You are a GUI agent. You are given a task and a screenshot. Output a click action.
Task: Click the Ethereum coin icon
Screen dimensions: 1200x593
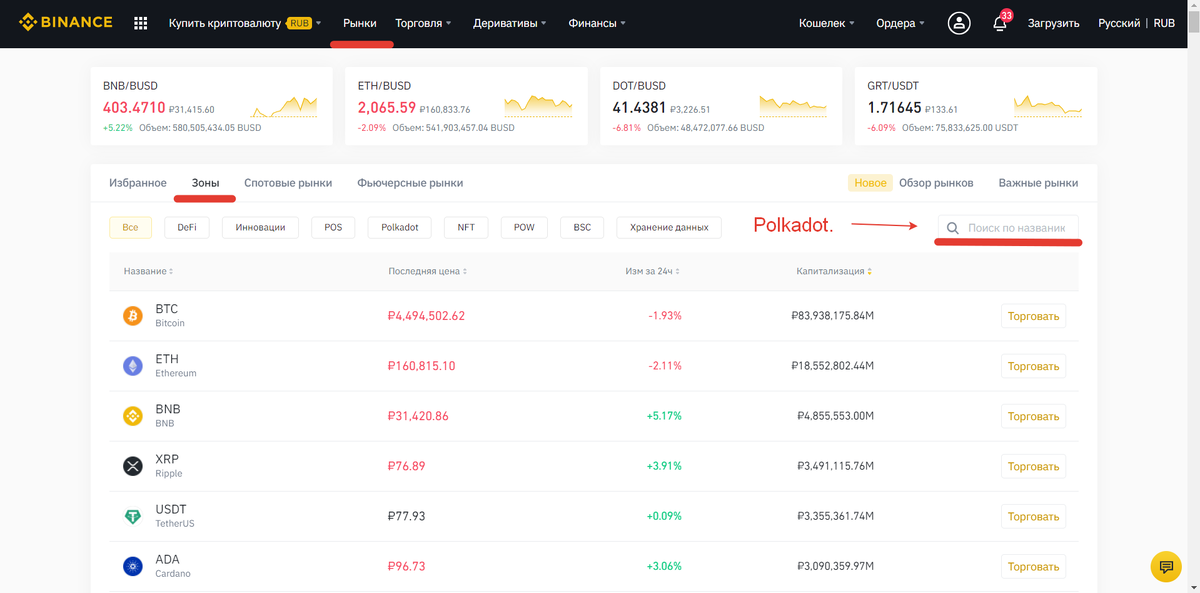tap(133, 366)
